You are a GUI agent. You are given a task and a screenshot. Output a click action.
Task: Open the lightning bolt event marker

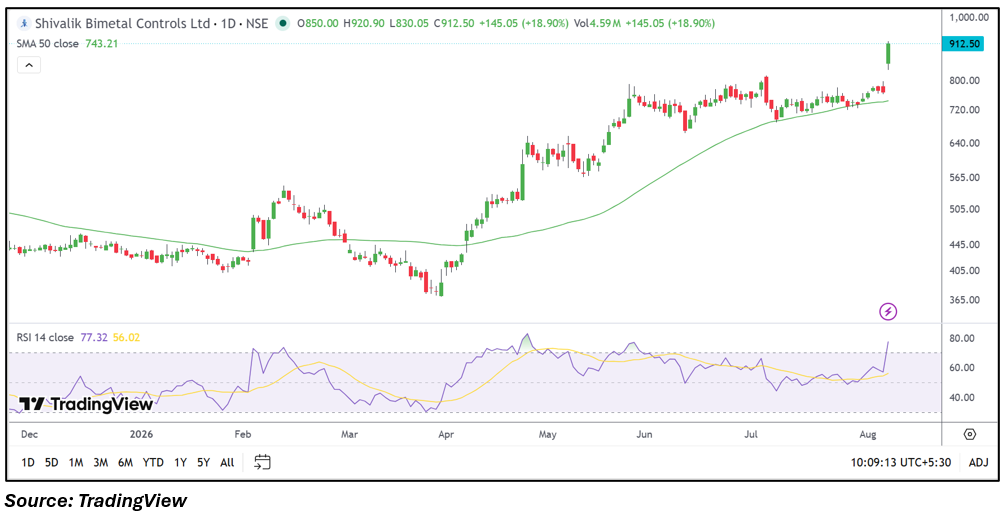pos(888,312)
